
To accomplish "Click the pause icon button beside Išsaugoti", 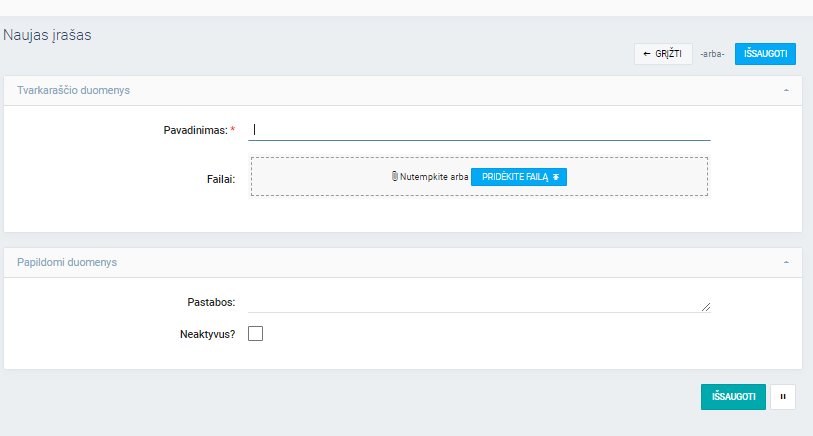I will tap(783, 397).
